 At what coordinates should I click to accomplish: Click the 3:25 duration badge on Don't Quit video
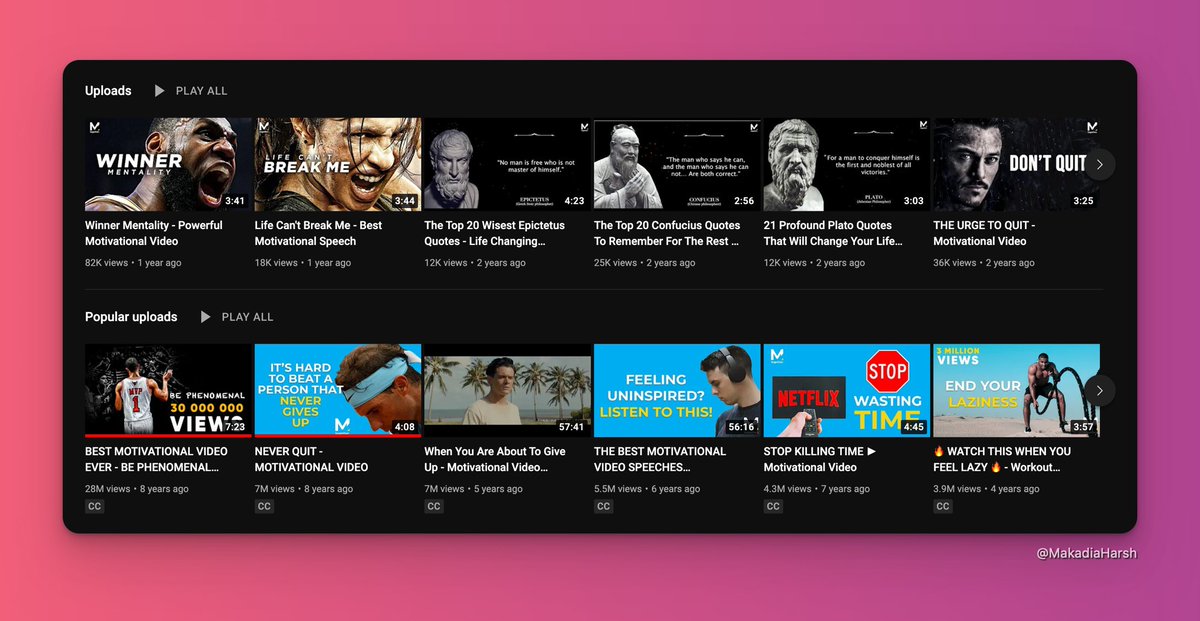(x=1083, y=201)
